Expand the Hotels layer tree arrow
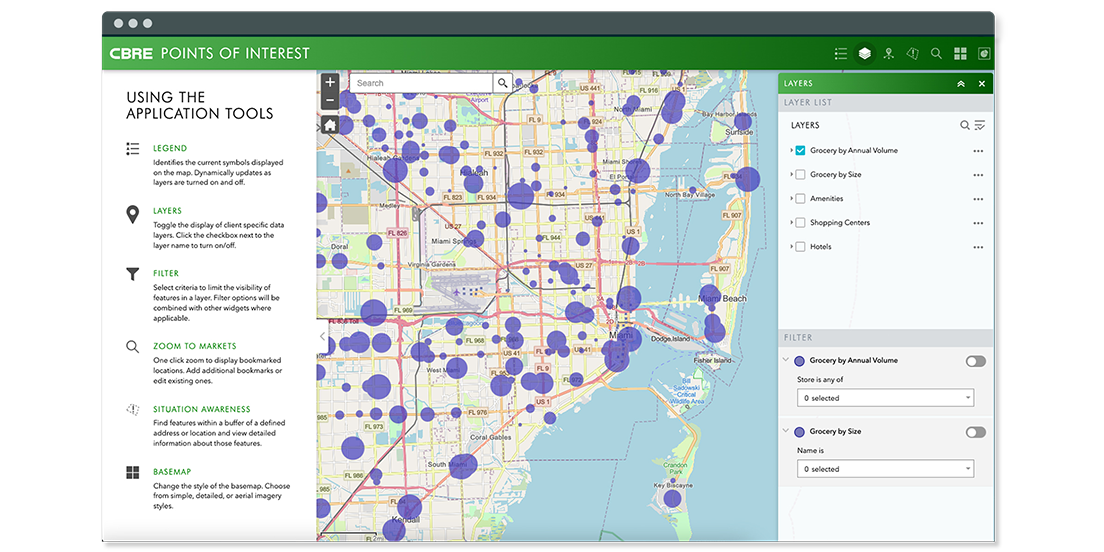This screenshot has height=552, width=1104. click(791, 247)
